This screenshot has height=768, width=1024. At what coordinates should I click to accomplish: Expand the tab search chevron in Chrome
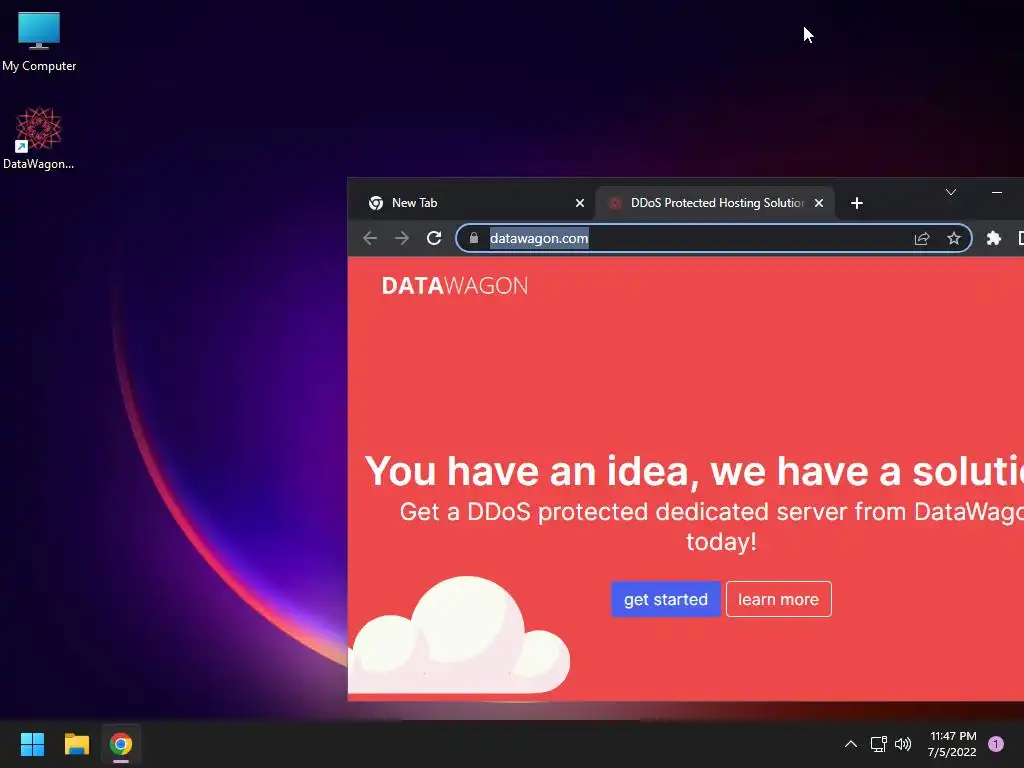tap(951, 192)
